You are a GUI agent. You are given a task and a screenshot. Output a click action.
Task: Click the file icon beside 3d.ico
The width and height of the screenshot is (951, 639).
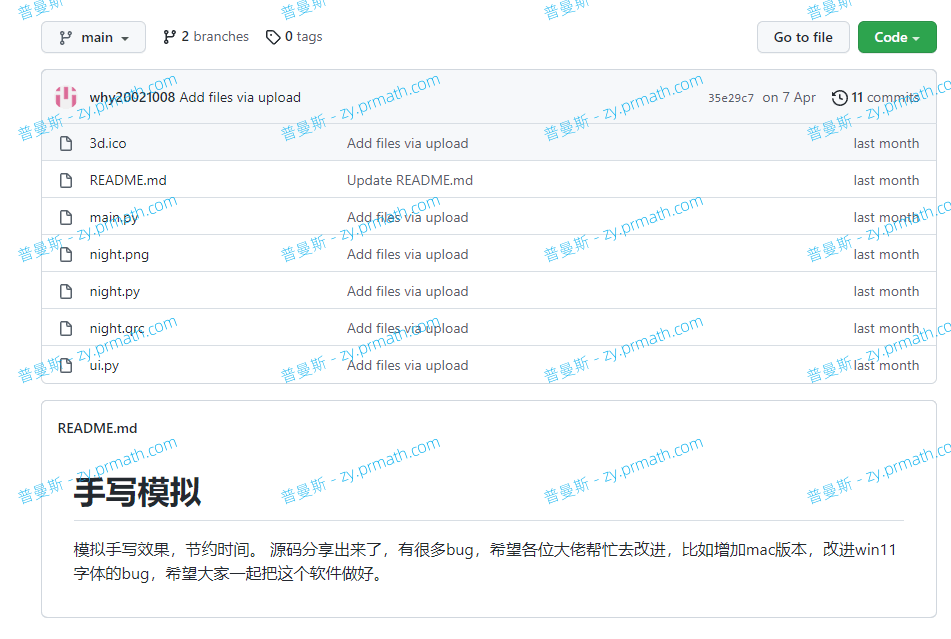point(65,143)
